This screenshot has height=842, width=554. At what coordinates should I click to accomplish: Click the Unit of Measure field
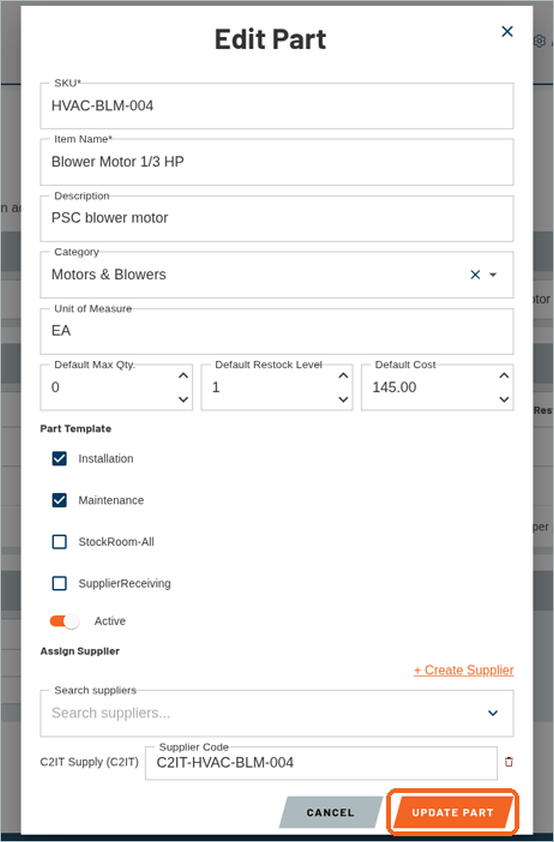277,331
